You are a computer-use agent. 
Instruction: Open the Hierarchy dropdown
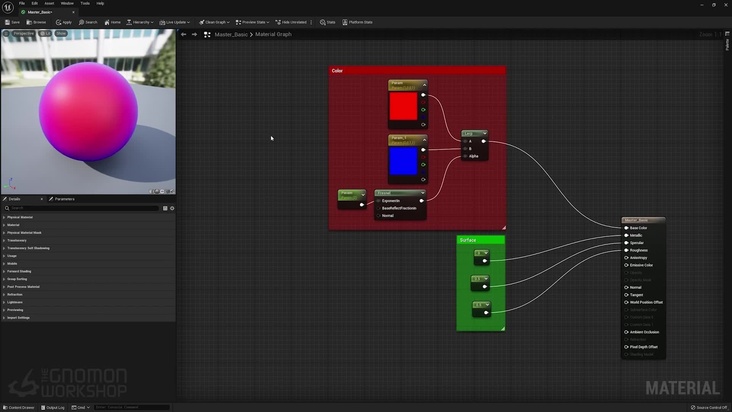coord(140,22)
